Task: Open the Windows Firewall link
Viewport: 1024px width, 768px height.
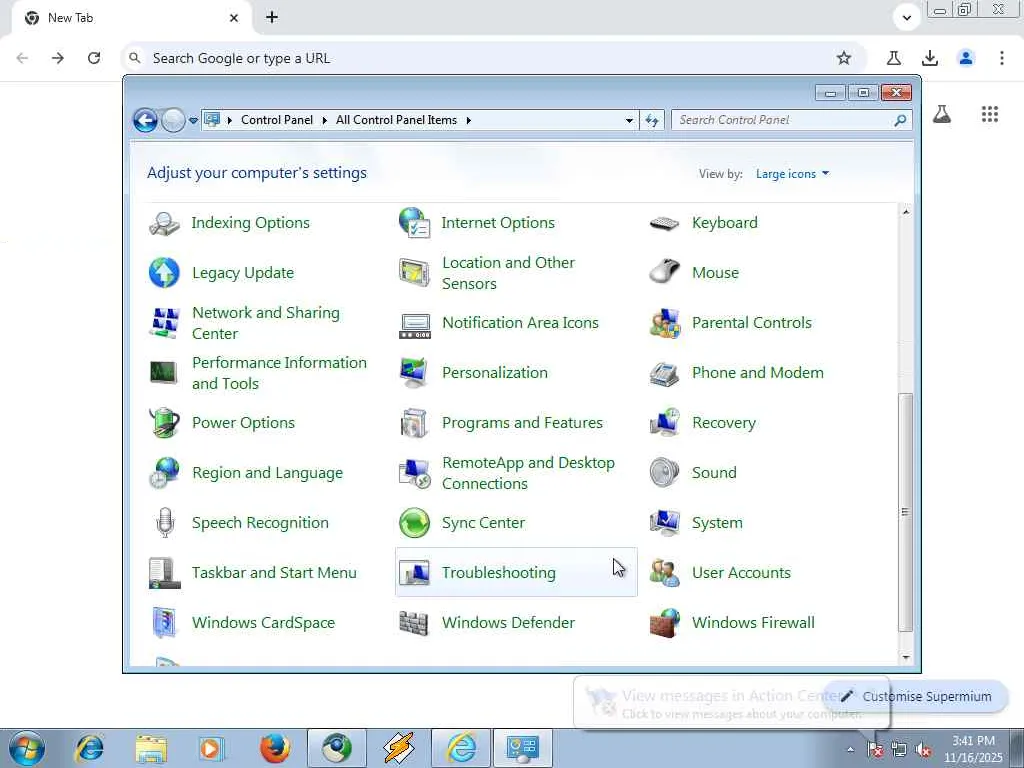Action: 753,623
